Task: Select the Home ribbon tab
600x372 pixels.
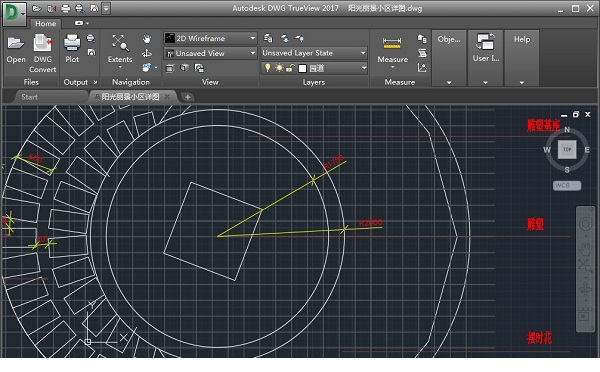Action: click(46, 23)
